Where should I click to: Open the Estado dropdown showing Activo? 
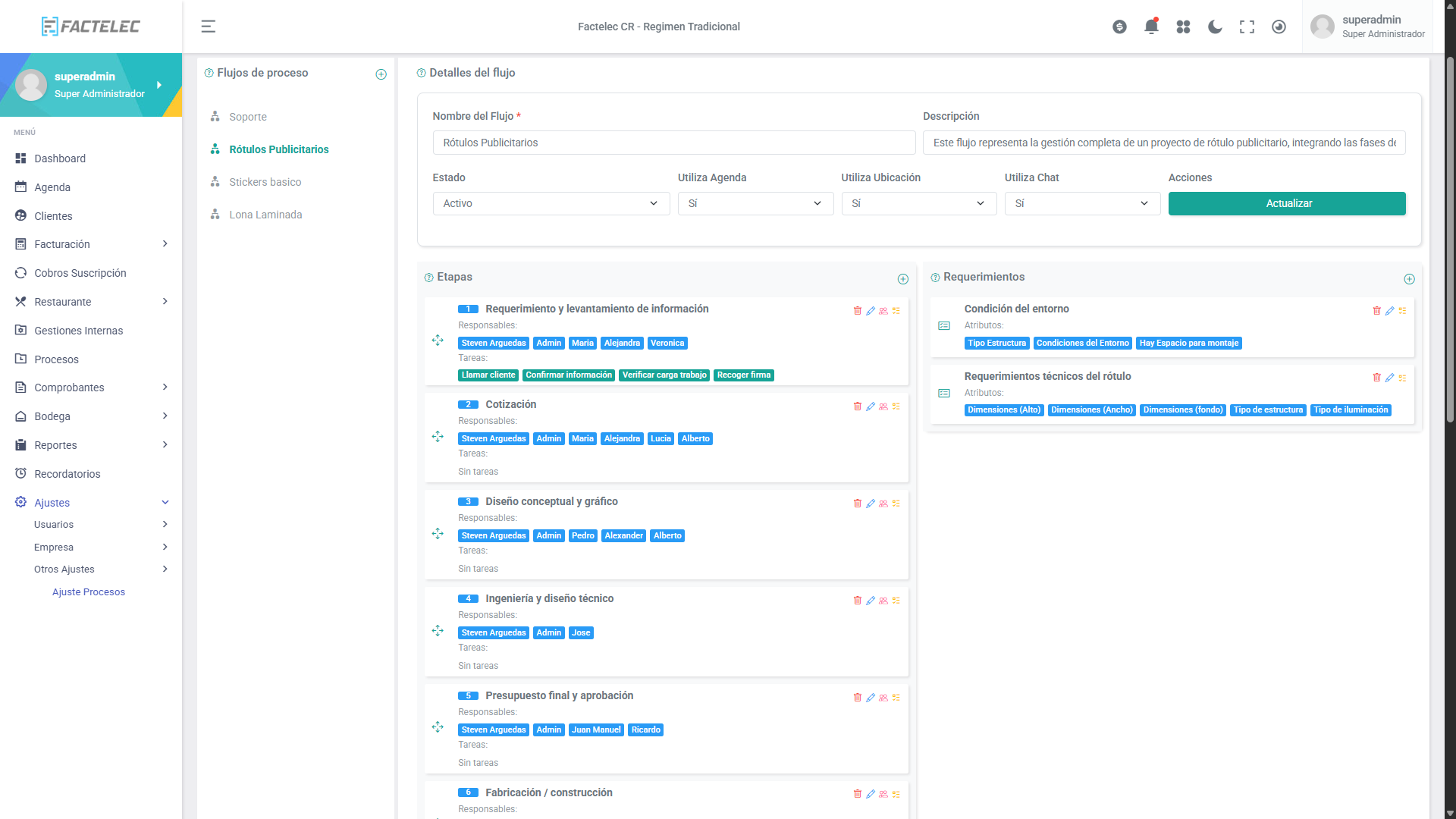(x=551, y=203)
